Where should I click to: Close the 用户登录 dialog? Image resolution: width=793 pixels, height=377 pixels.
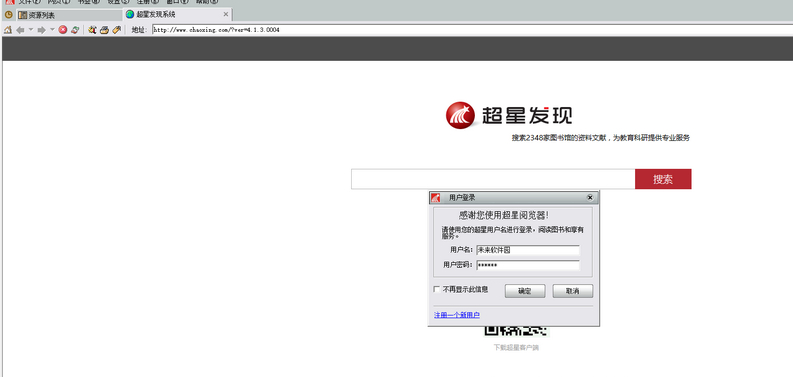point(590,197)
